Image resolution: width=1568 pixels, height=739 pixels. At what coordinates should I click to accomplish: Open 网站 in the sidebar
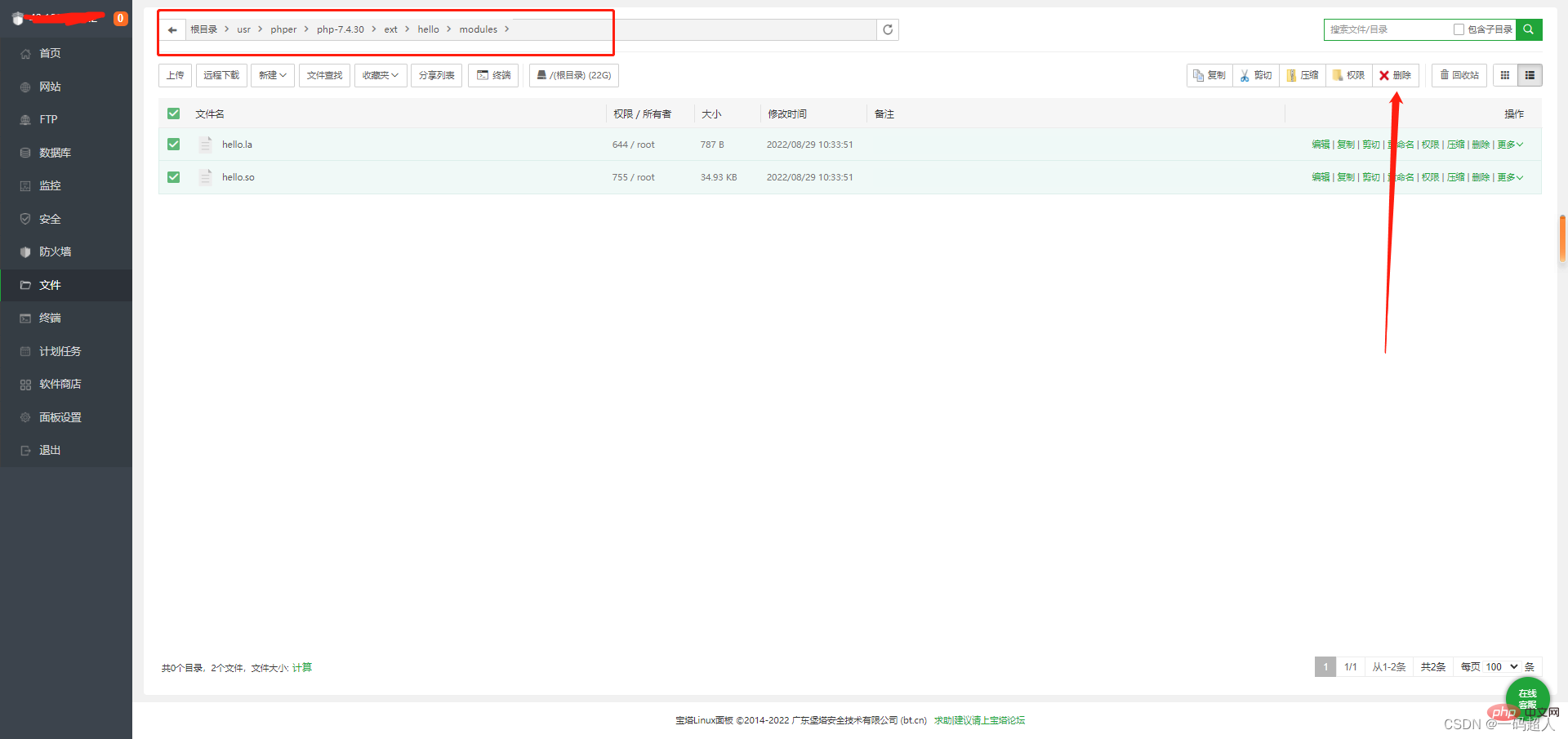66,87
